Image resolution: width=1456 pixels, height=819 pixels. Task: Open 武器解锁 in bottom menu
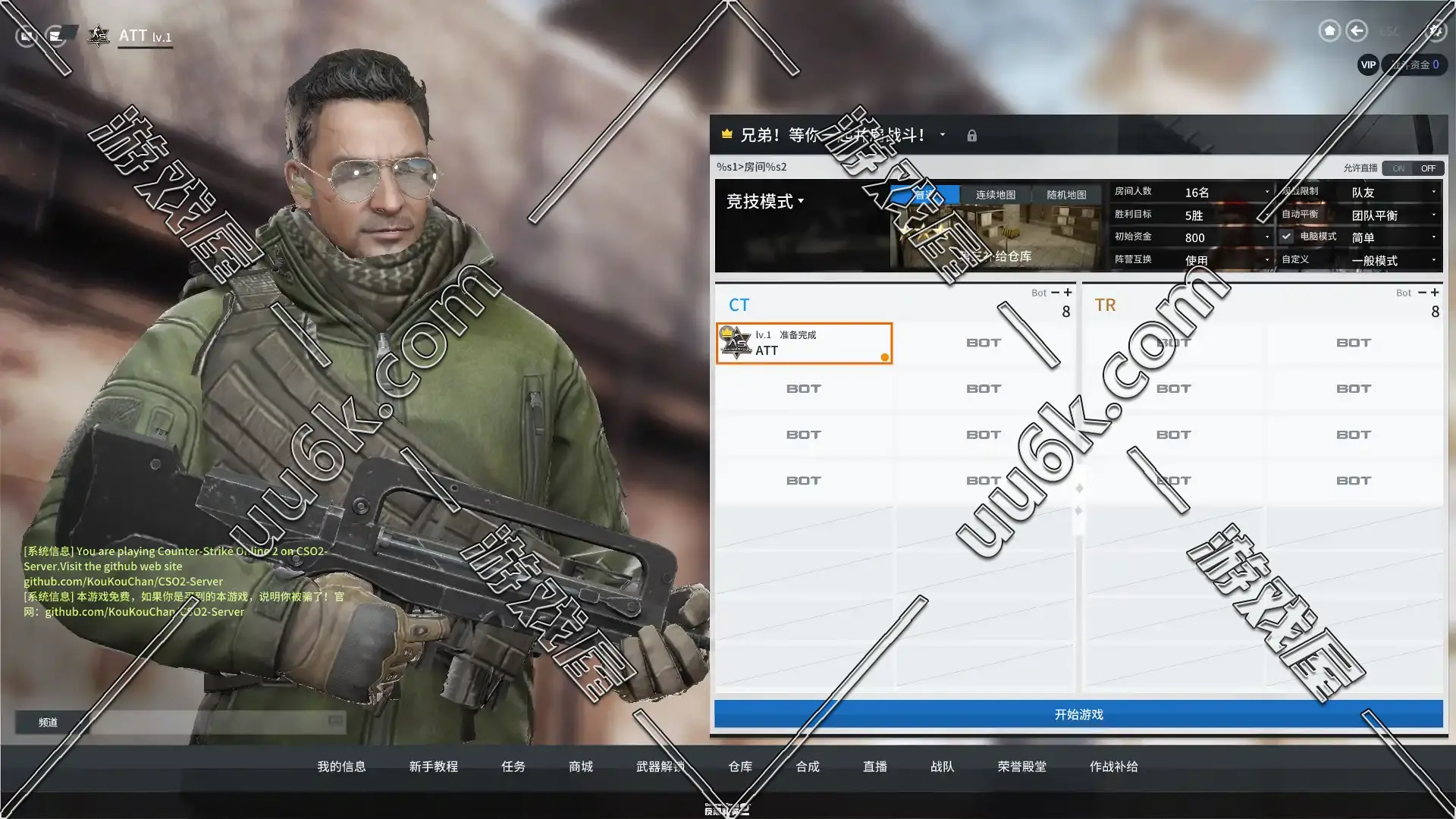click(x=660, y=767)
